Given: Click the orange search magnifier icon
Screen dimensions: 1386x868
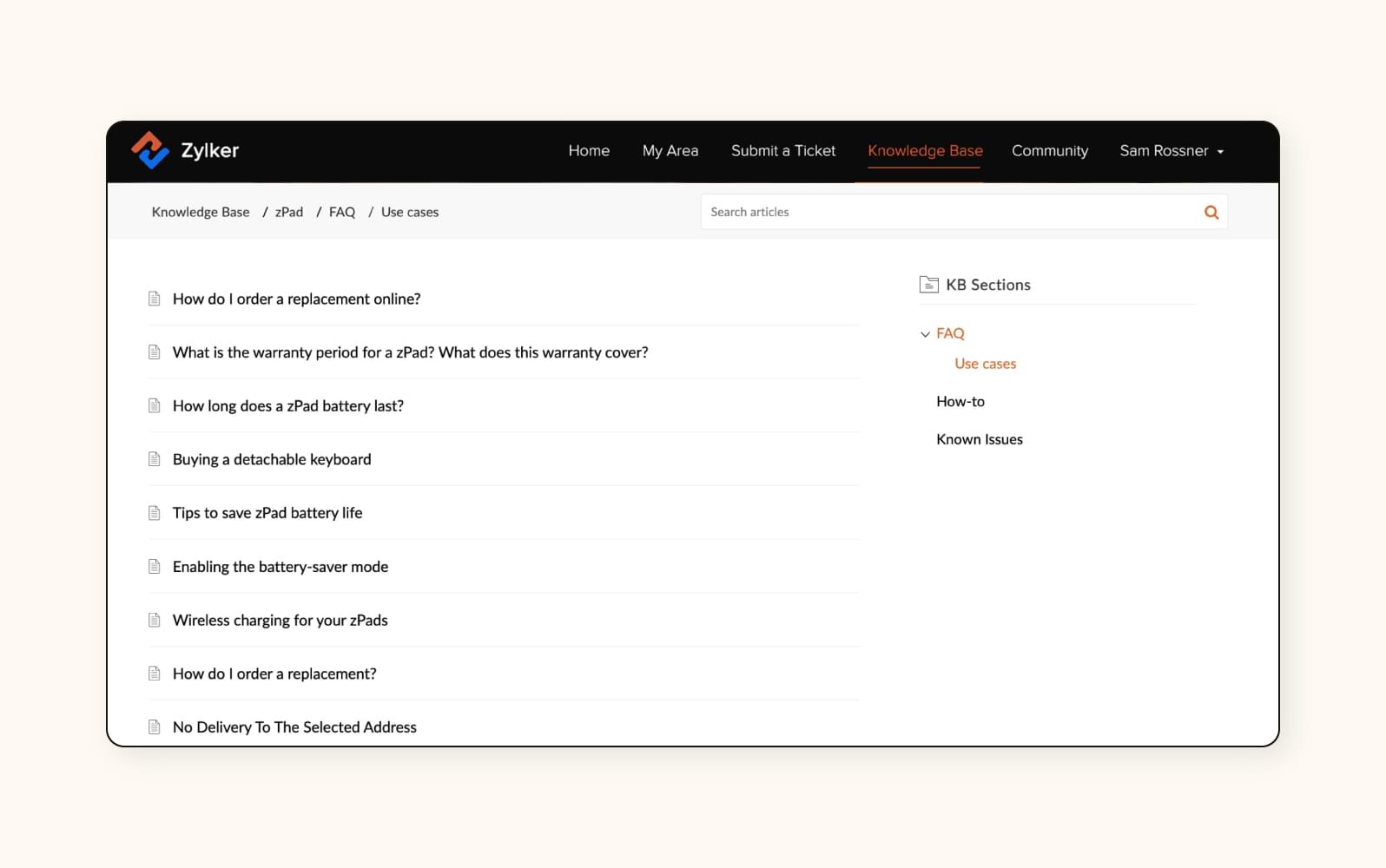Looking at the screenshot, I should pos(1211,212).
